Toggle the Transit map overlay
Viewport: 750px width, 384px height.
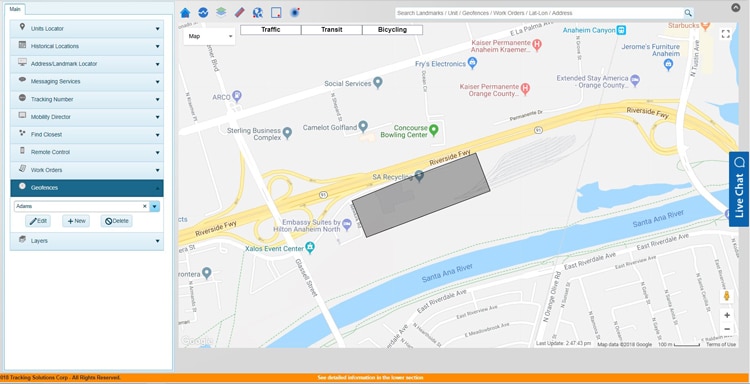[331, 30]
